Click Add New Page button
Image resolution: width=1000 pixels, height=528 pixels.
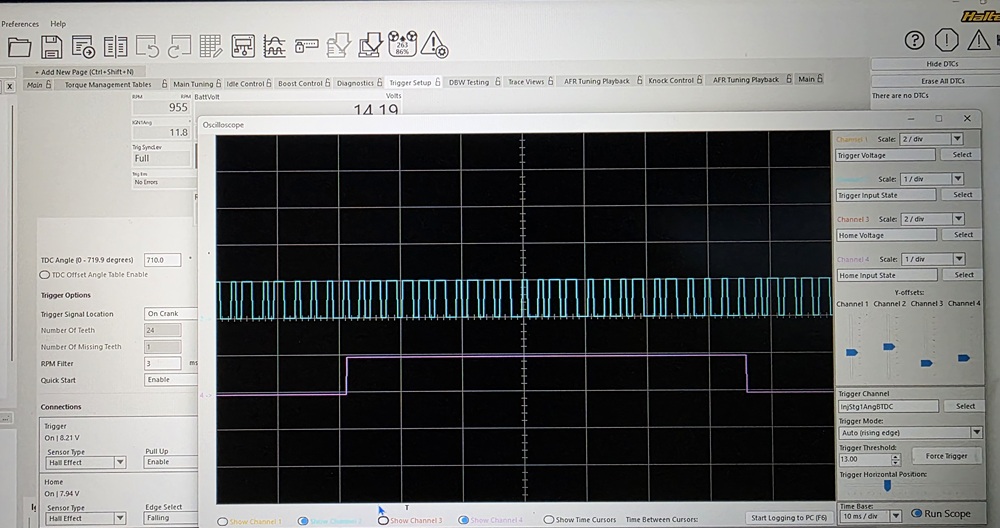84,72
